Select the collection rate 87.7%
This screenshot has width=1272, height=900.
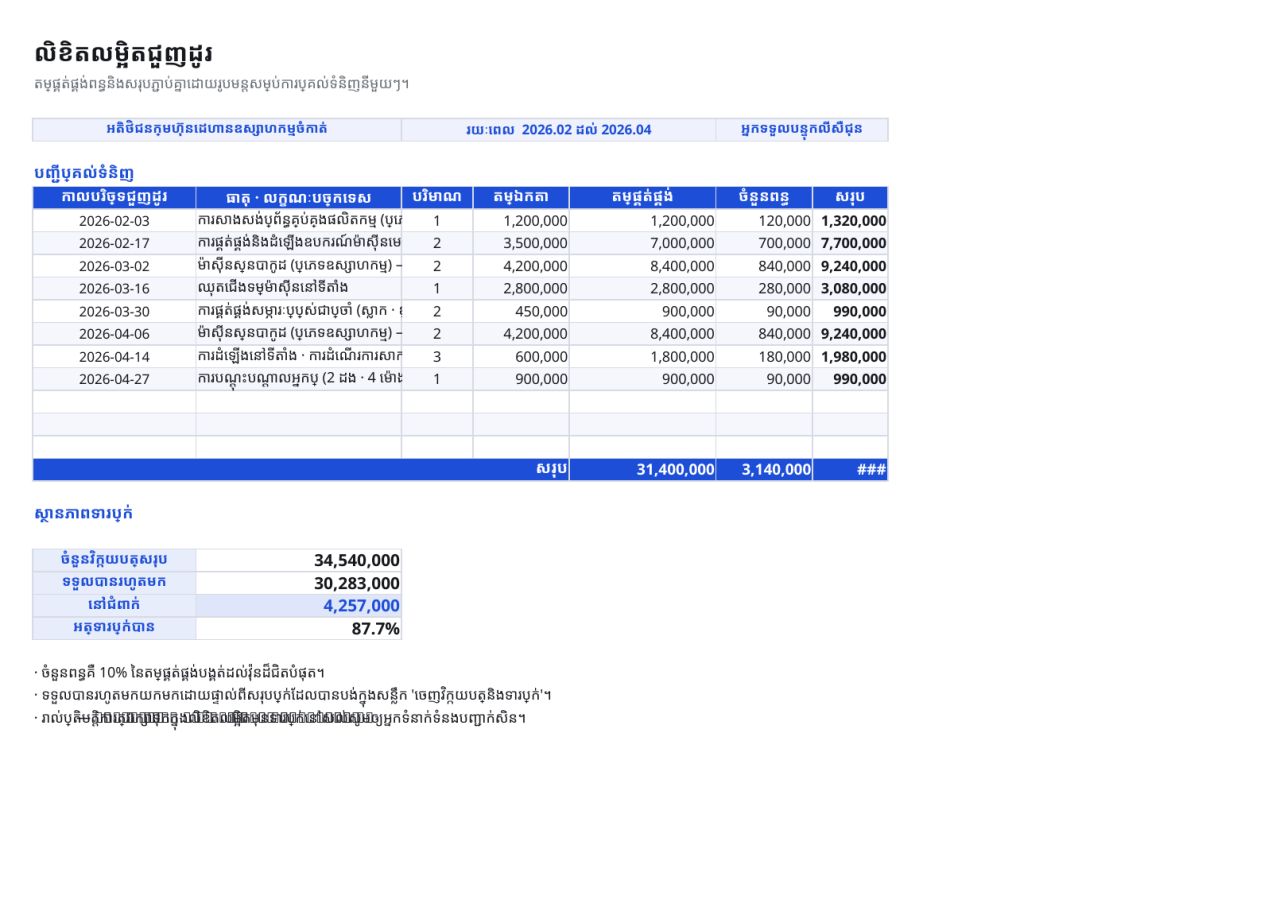(299, 628)
